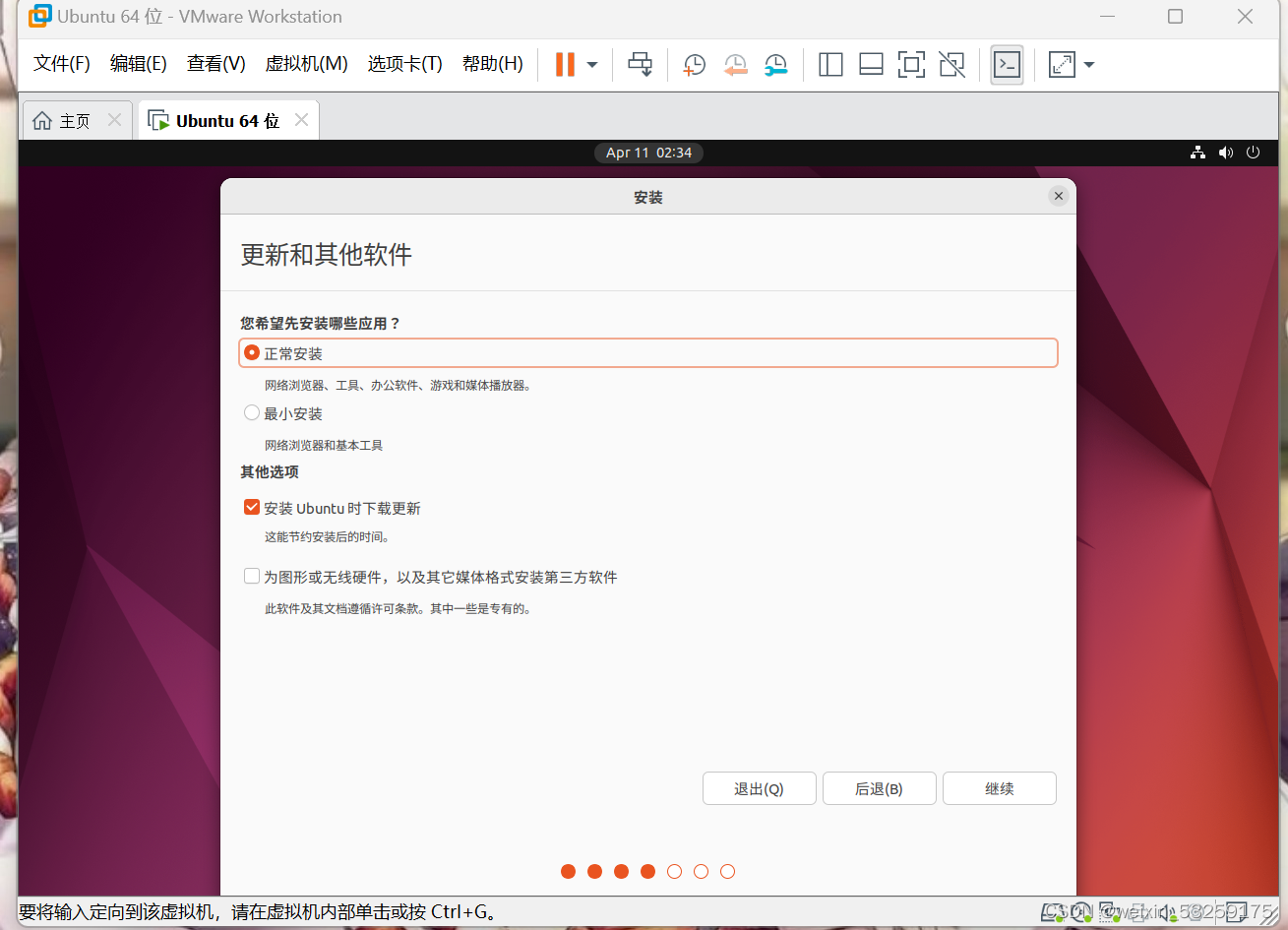Click the 退出(Q) button
This screenshot has width=1288, height=930.
[x=760, y=788]
